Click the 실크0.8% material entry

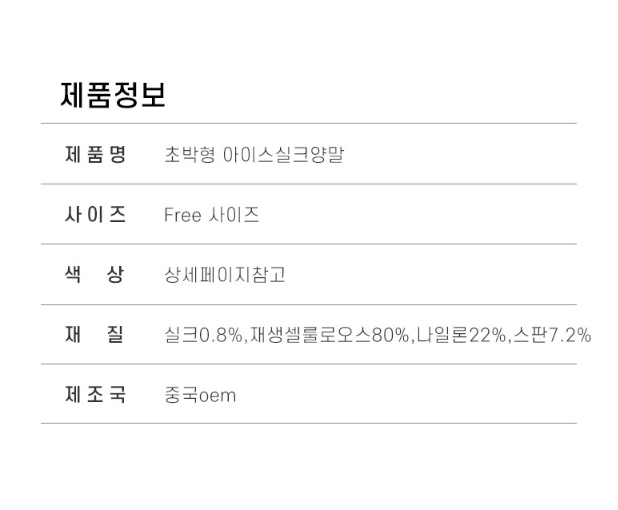204,335
